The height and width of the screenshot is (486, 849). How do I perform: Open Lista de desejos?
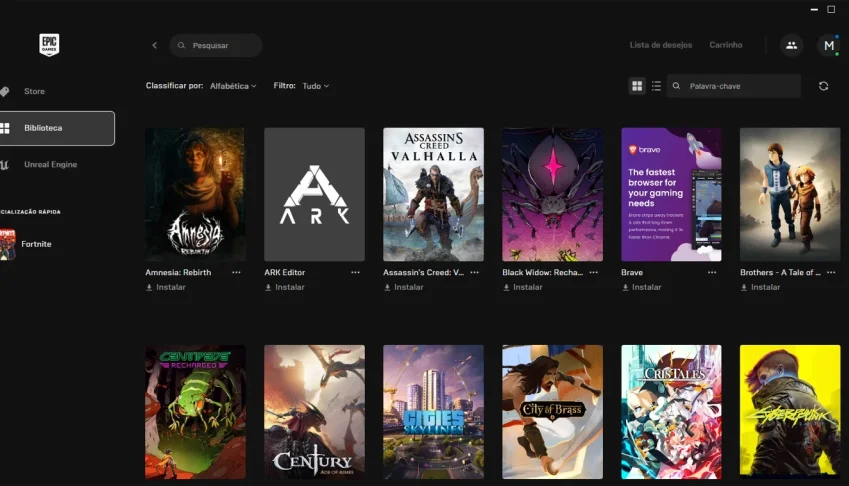[661, 45]
